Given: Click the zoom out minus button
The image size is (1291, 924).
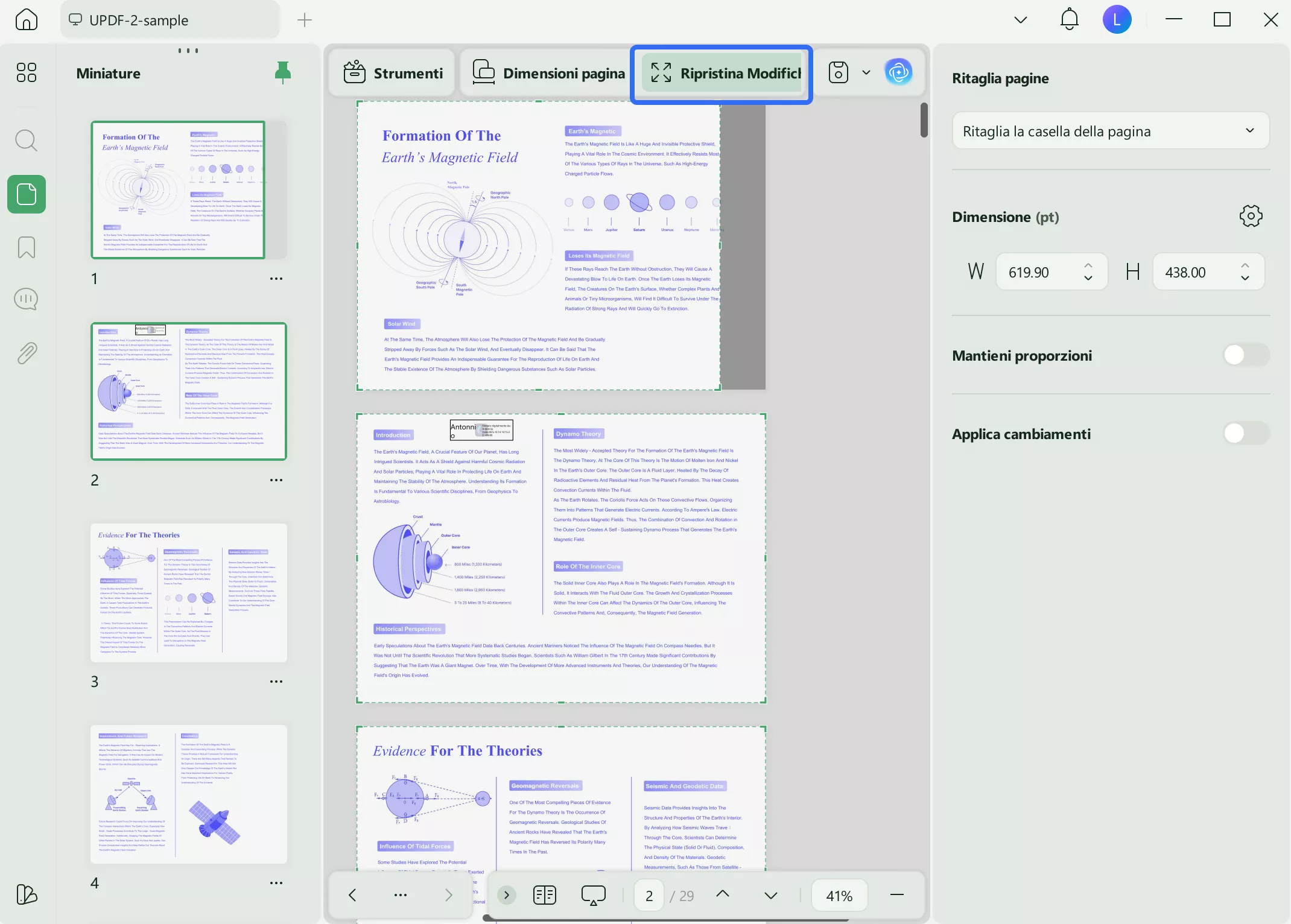Looking at the screenshot, I should [897, 895].
